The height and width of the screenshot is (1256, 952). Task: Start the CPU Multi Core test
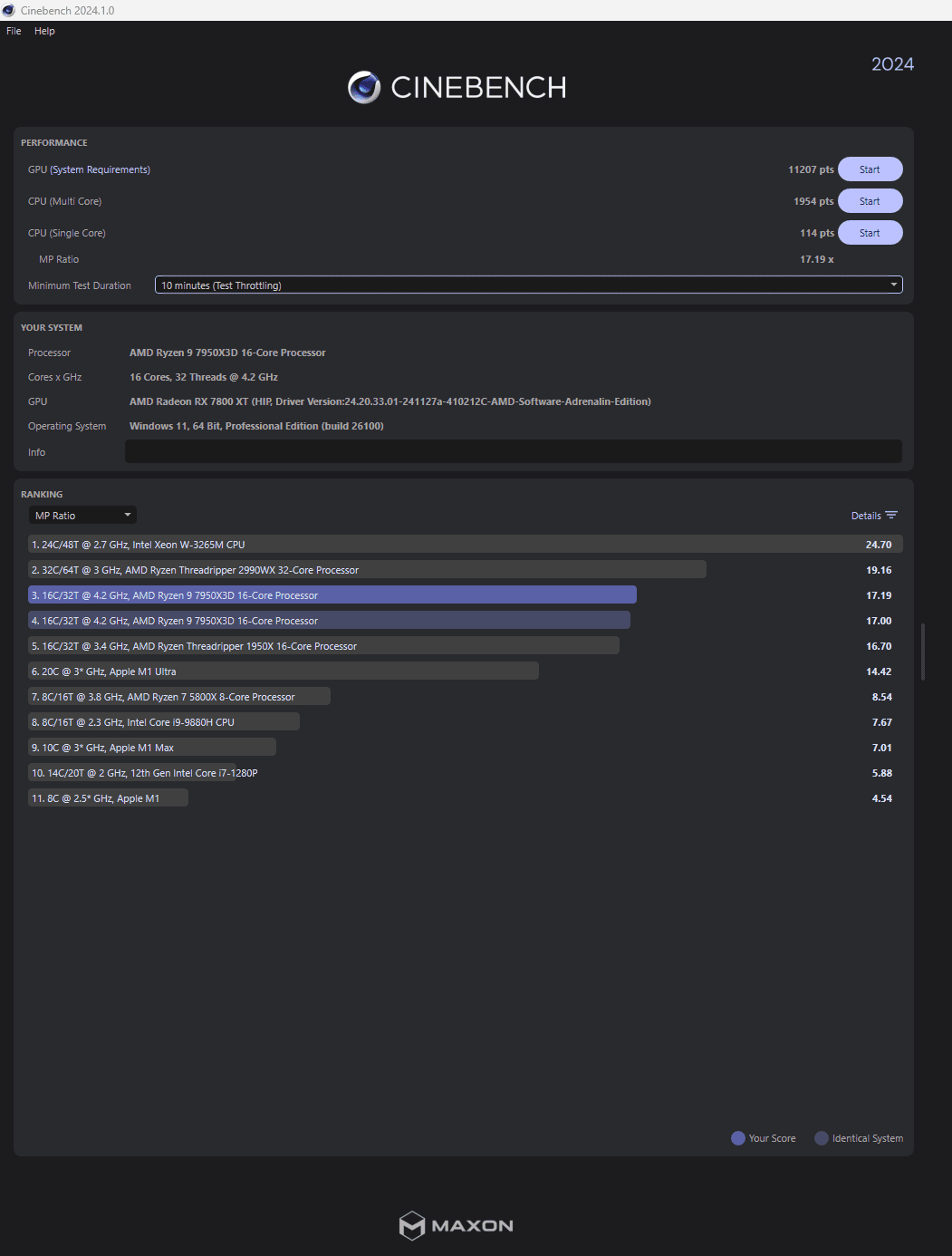[x=870, y=201]
